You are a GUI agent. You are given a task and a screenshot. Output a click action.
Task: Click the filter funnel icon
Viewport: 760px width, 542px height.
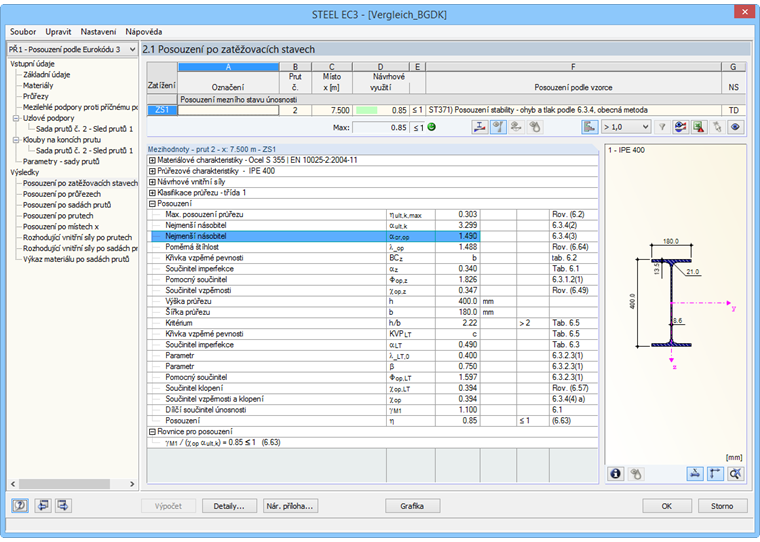click(x=661, y=127)
